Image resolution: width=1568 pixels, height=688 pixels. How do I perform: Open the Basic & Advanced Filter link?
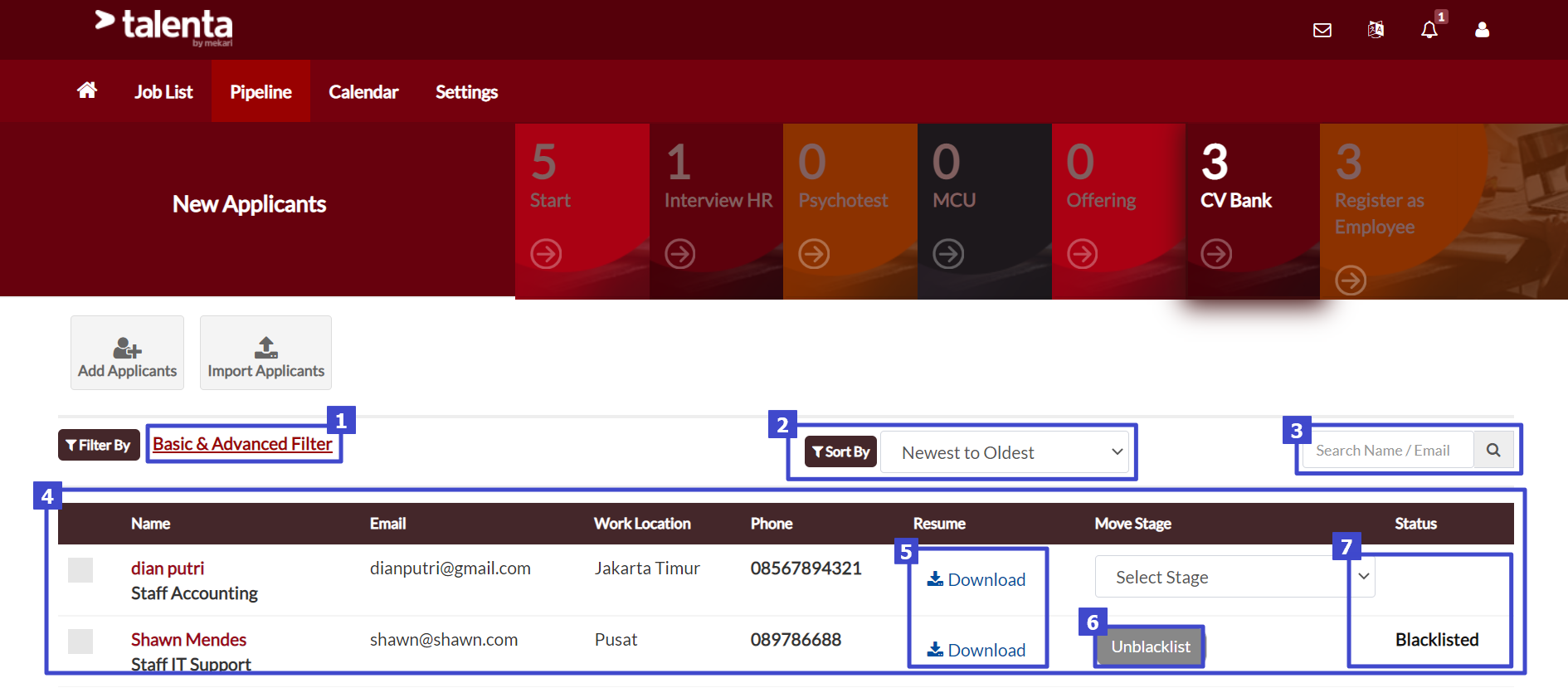click(x=242, y=444)
